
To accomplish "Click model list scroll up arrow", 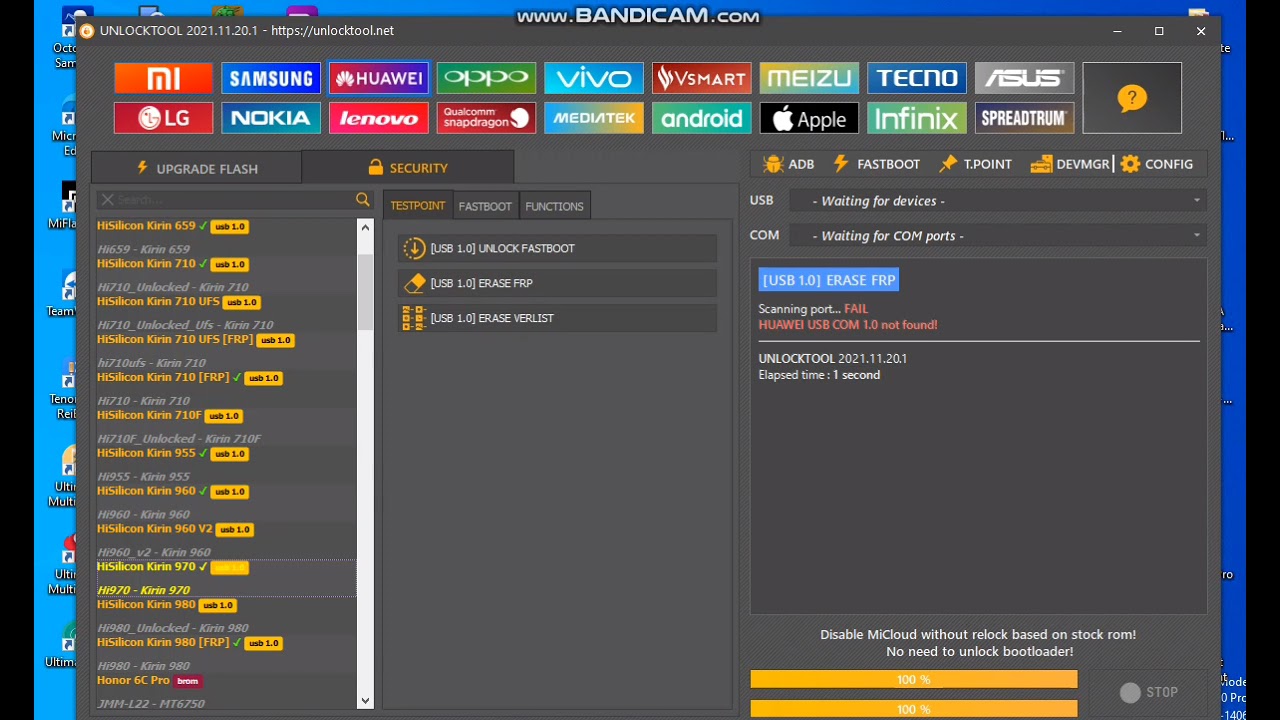I will [365, 228].
